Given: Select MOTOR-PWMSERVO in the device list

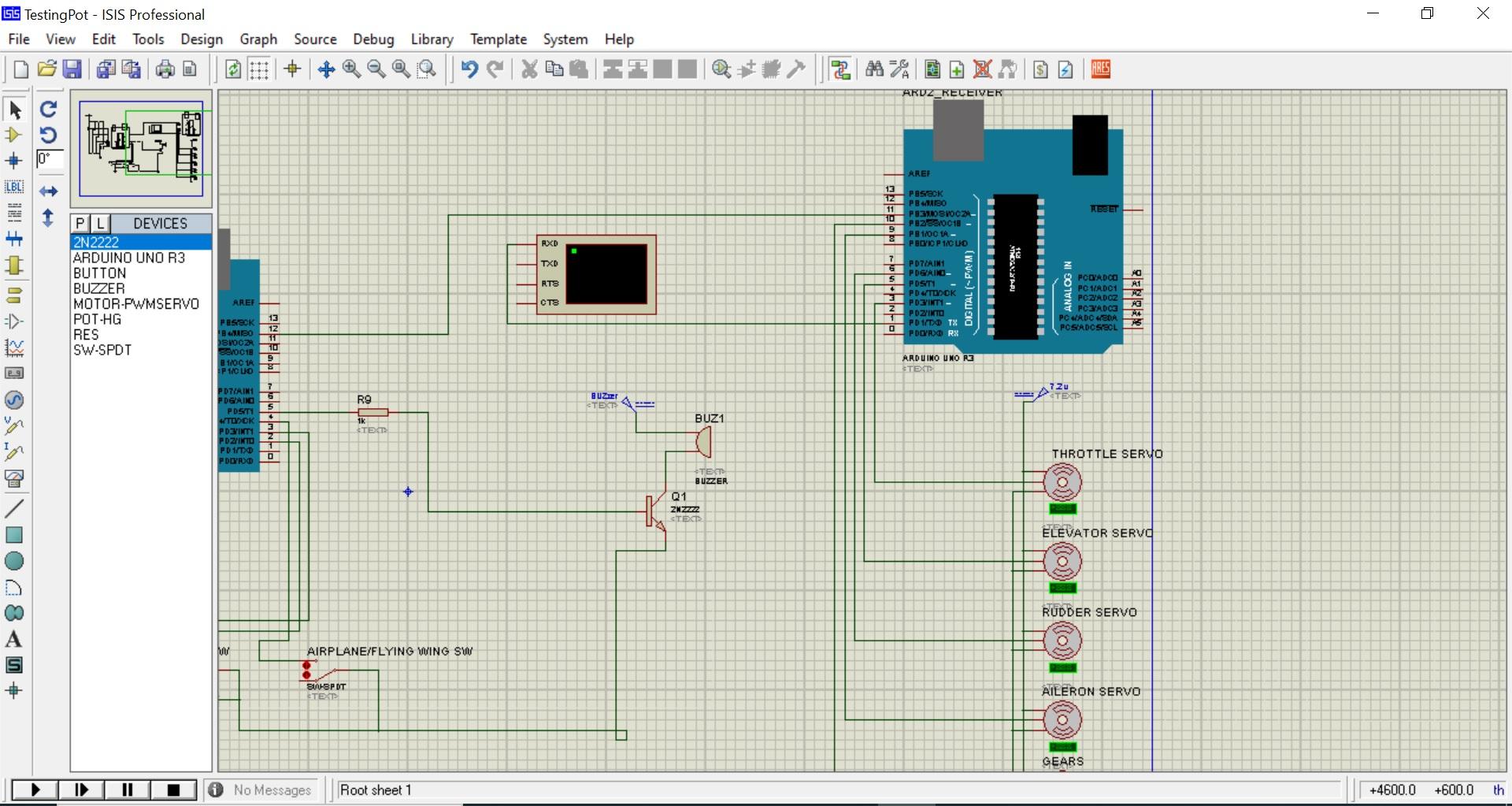Looking at the screenshot, I should coord(136,304).
